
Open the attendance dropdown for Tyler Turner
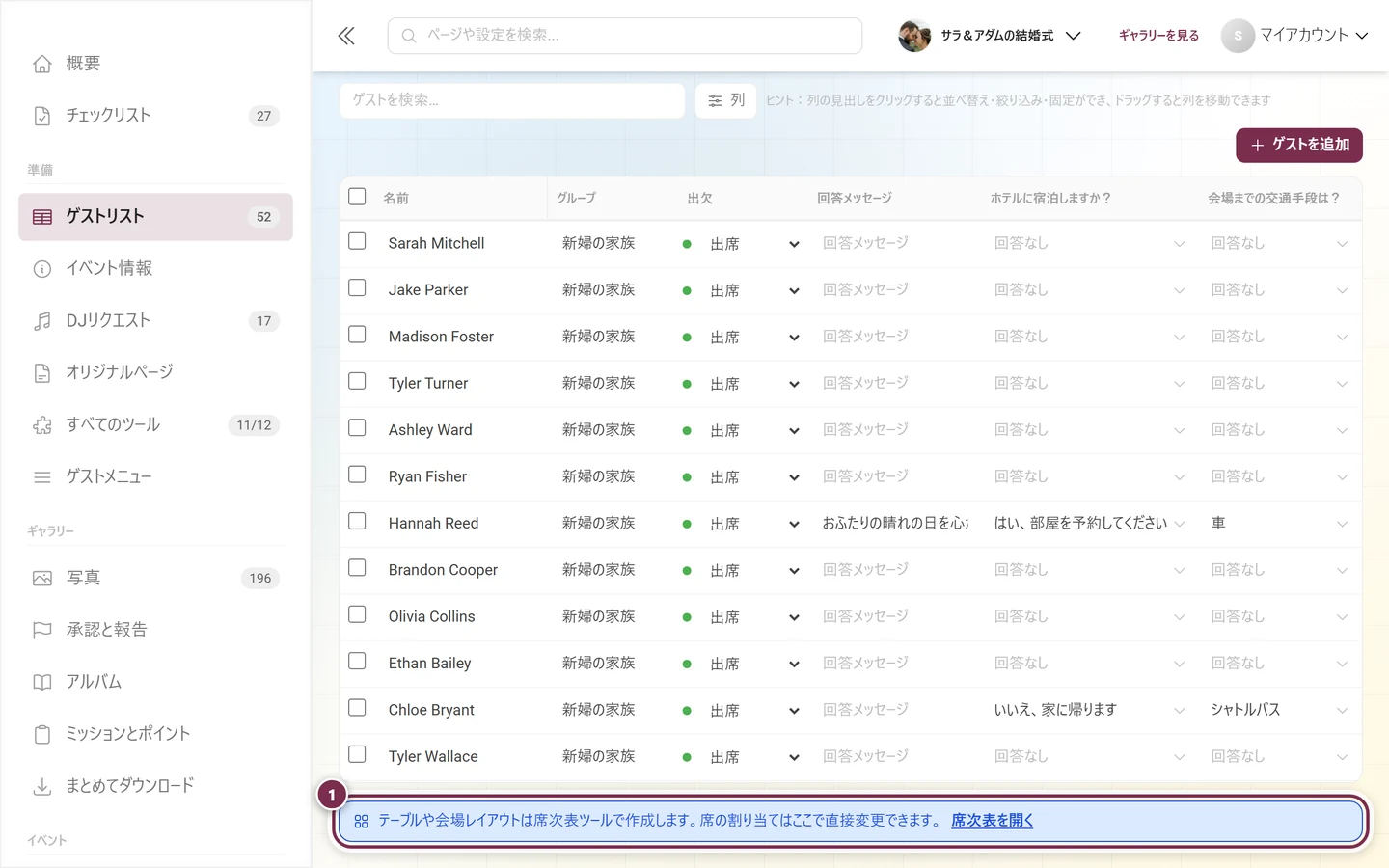point(741,384)
